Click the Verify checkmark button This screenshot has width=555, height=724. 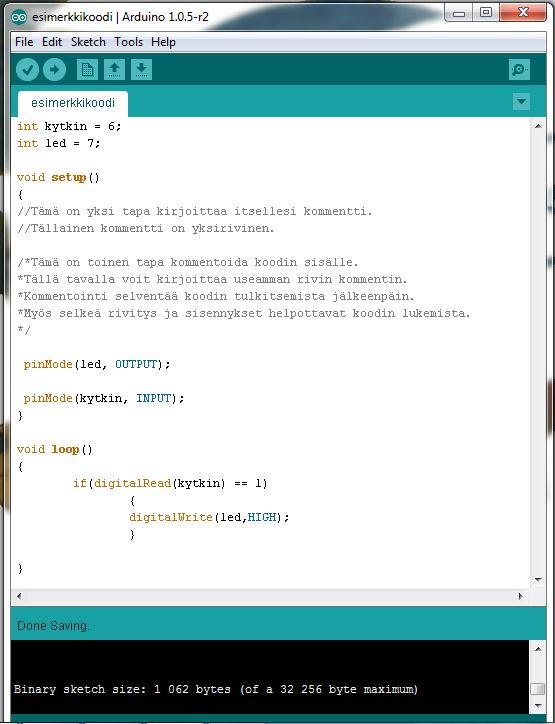coord(27,70)
